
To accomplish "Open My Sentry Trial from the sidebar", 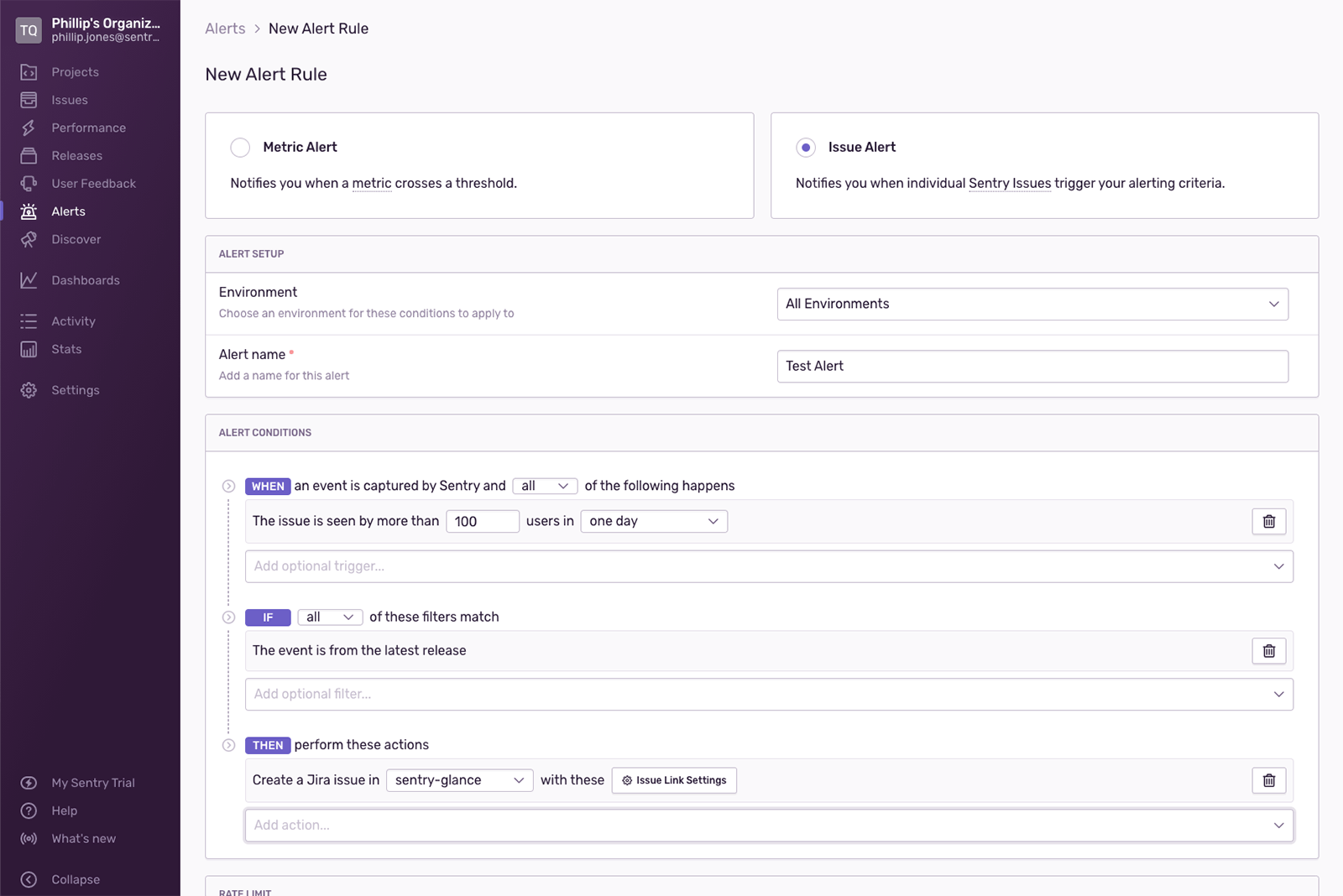I will click(x=92, y=783).
